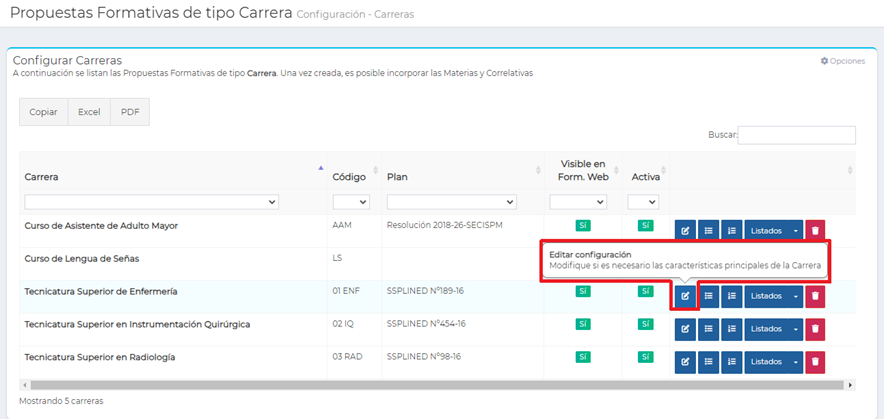The width and height of the screenshot is (884, 419).
Task: Edit configuration of Instrumentación Quirúrgica career
Action: tap(685, 329)
